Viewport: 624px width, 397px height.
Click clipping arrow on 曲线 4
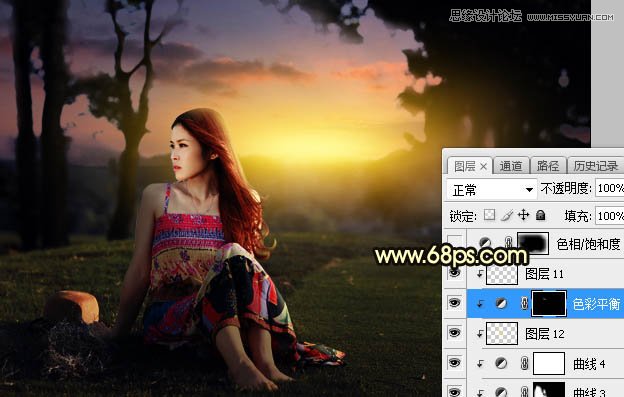pyautogui.click(x=480, y=364)
